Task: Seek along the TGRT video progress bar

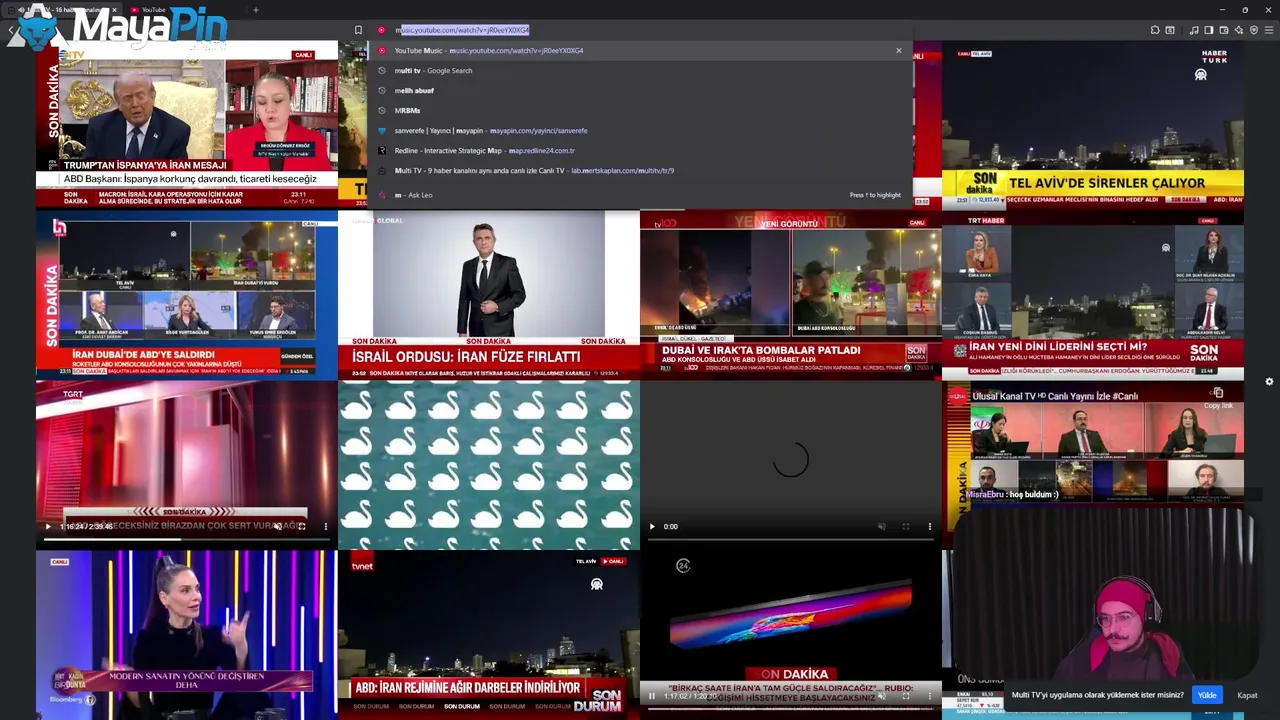Action: (186, 540)
